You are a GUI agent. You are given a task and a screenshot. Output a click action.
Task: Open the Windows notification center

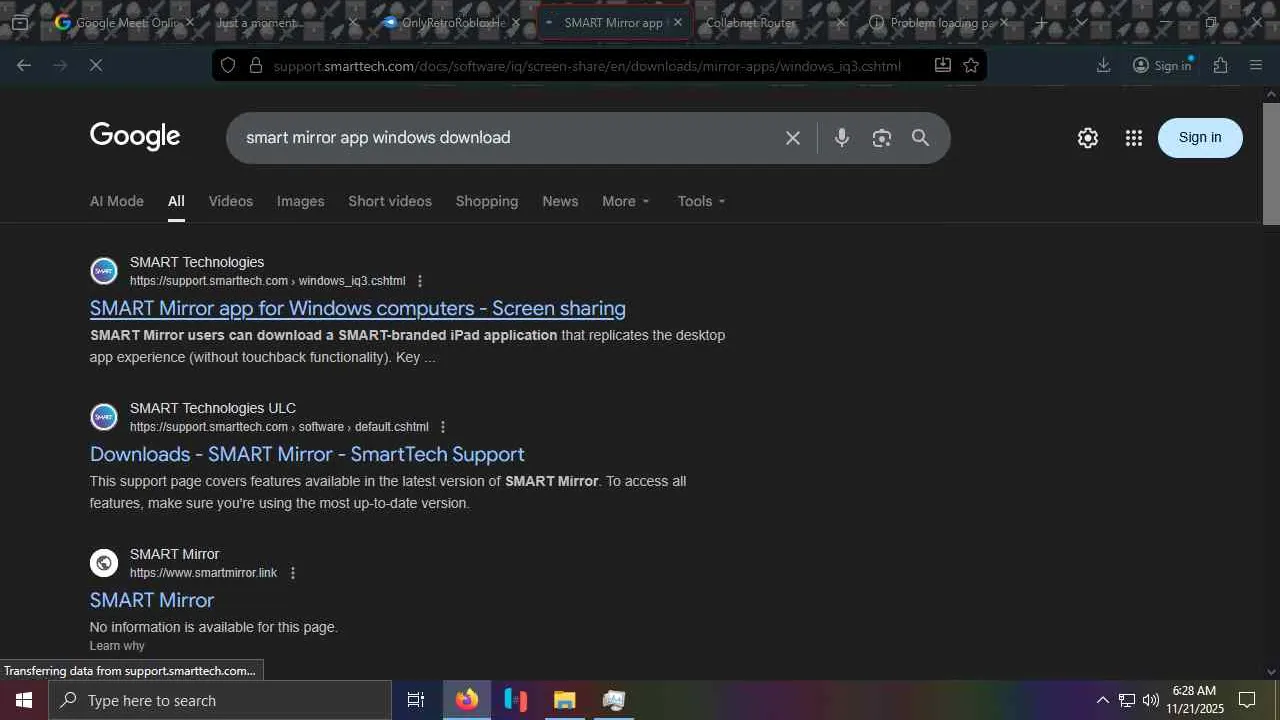[x=1247, y=700]
